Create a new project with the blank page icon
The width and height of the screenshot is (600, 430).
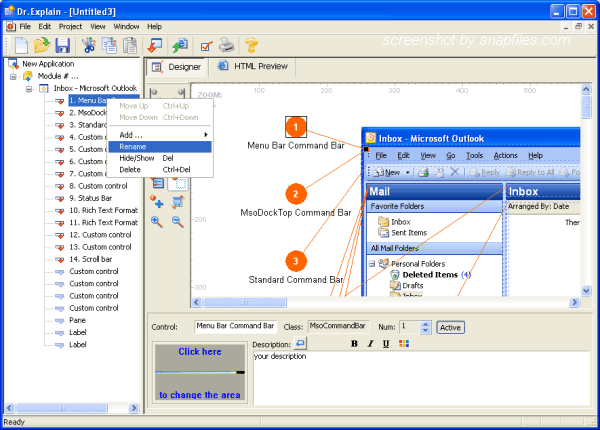(21, 45)
